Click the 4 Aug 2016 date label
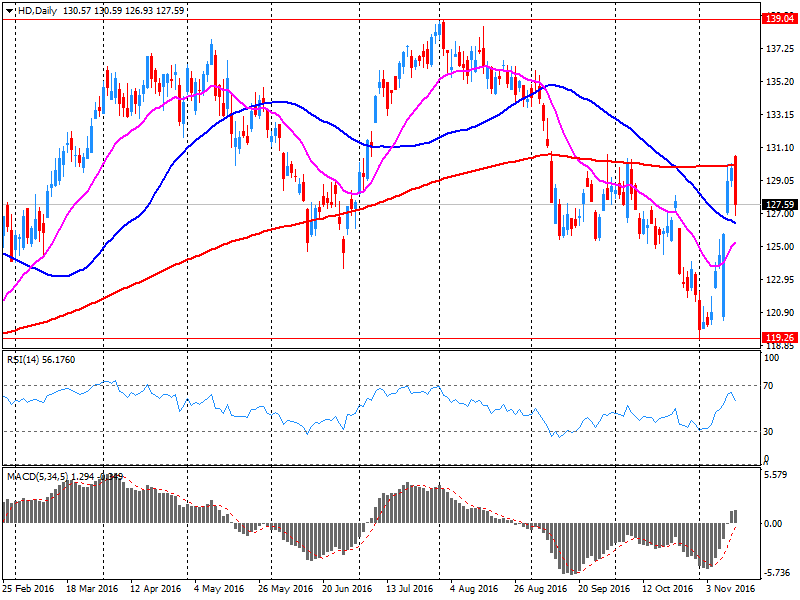This screenshot has width=800, height=600. pos(474,589)
